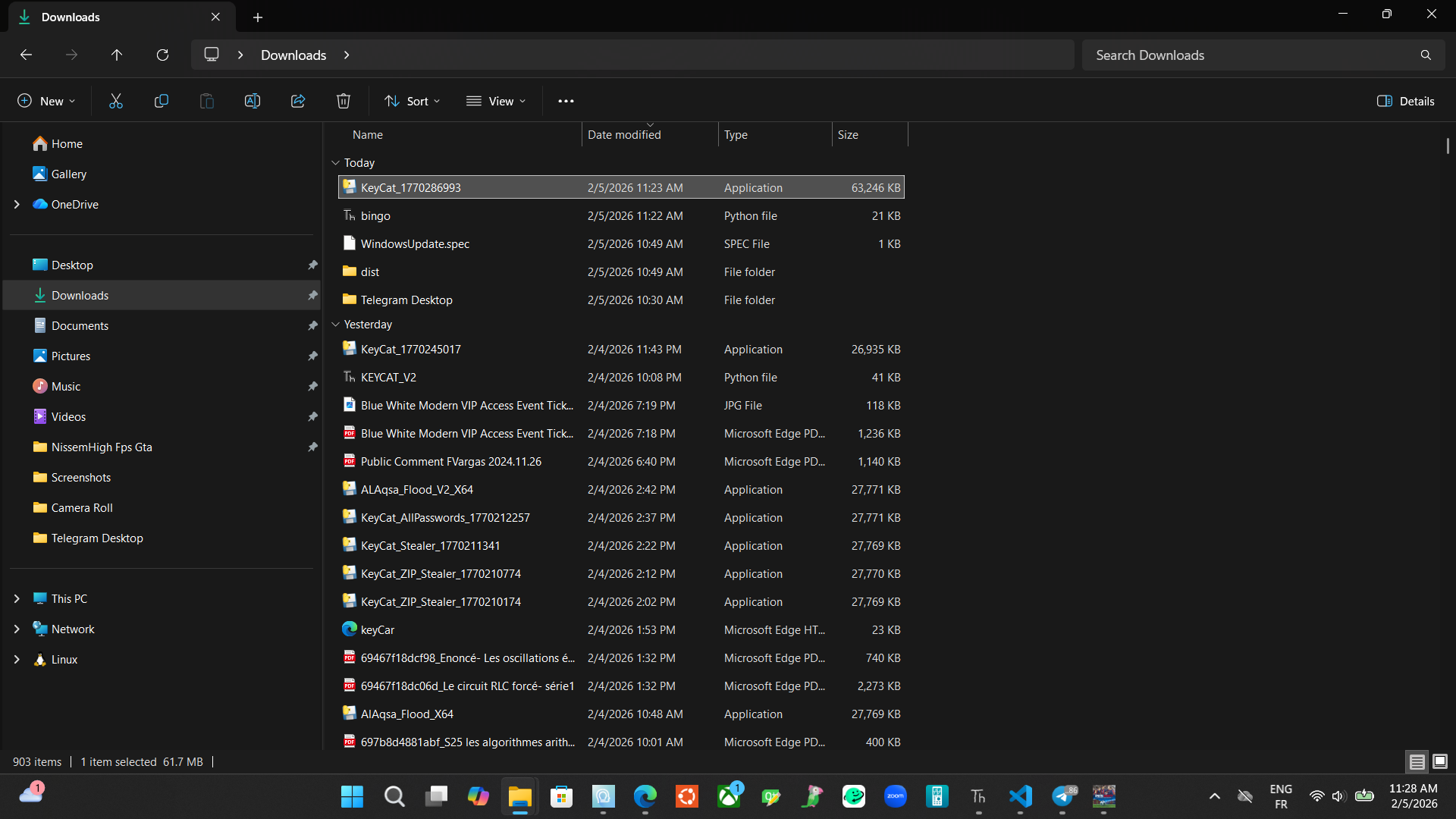
Task: Open the Sort dropdown menu
Action: [412, 101]
